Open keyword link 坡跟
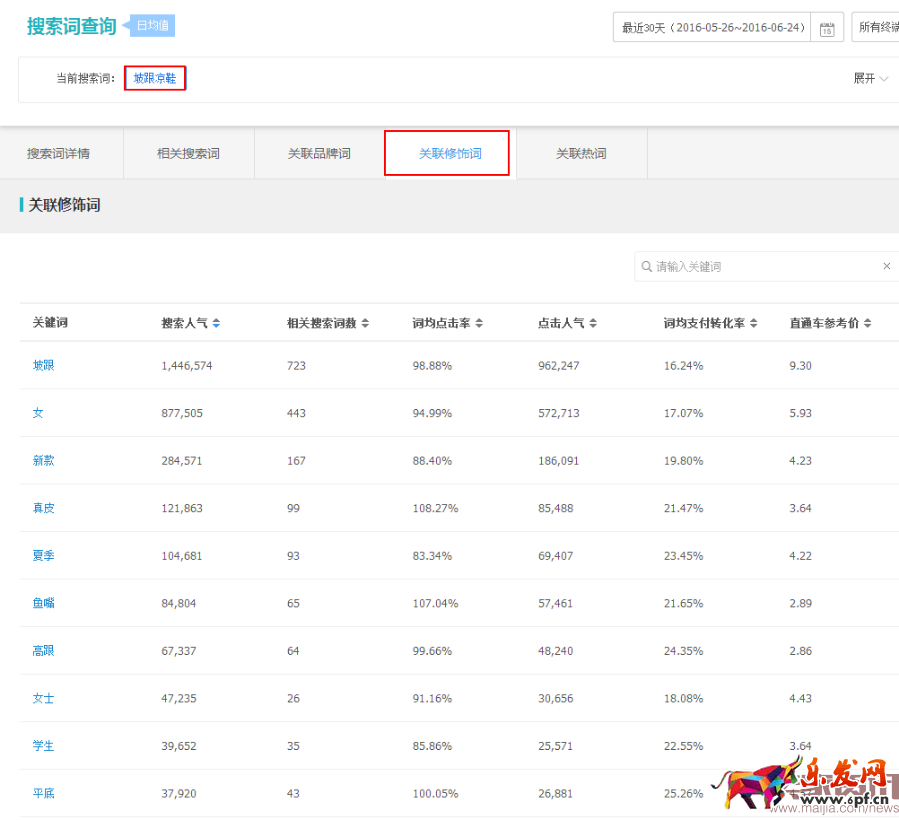The height and width of the screenshot is (820, 899). (42, 365)
